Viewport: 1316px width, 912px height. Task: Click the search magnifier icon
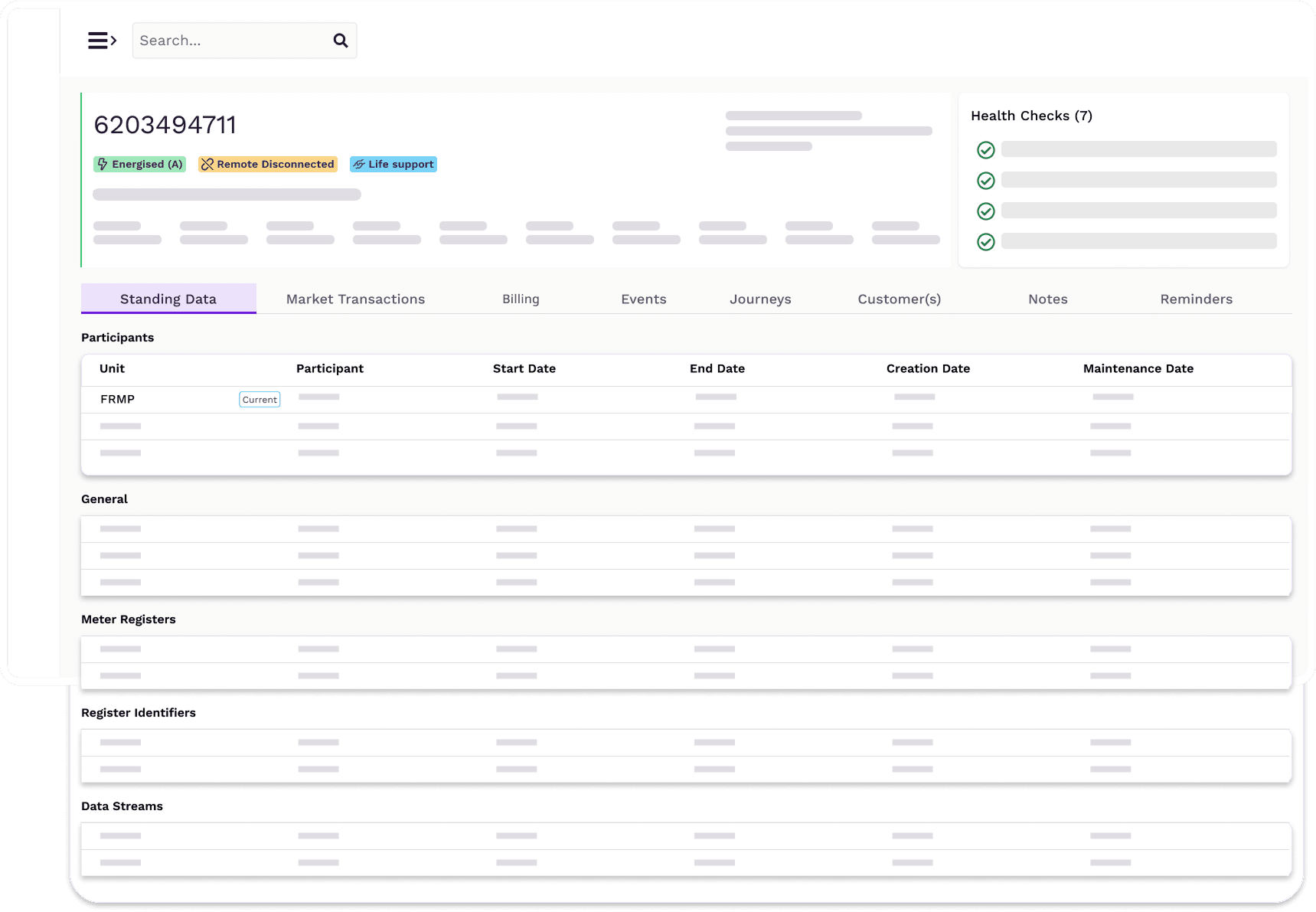[x=340, y=40]
